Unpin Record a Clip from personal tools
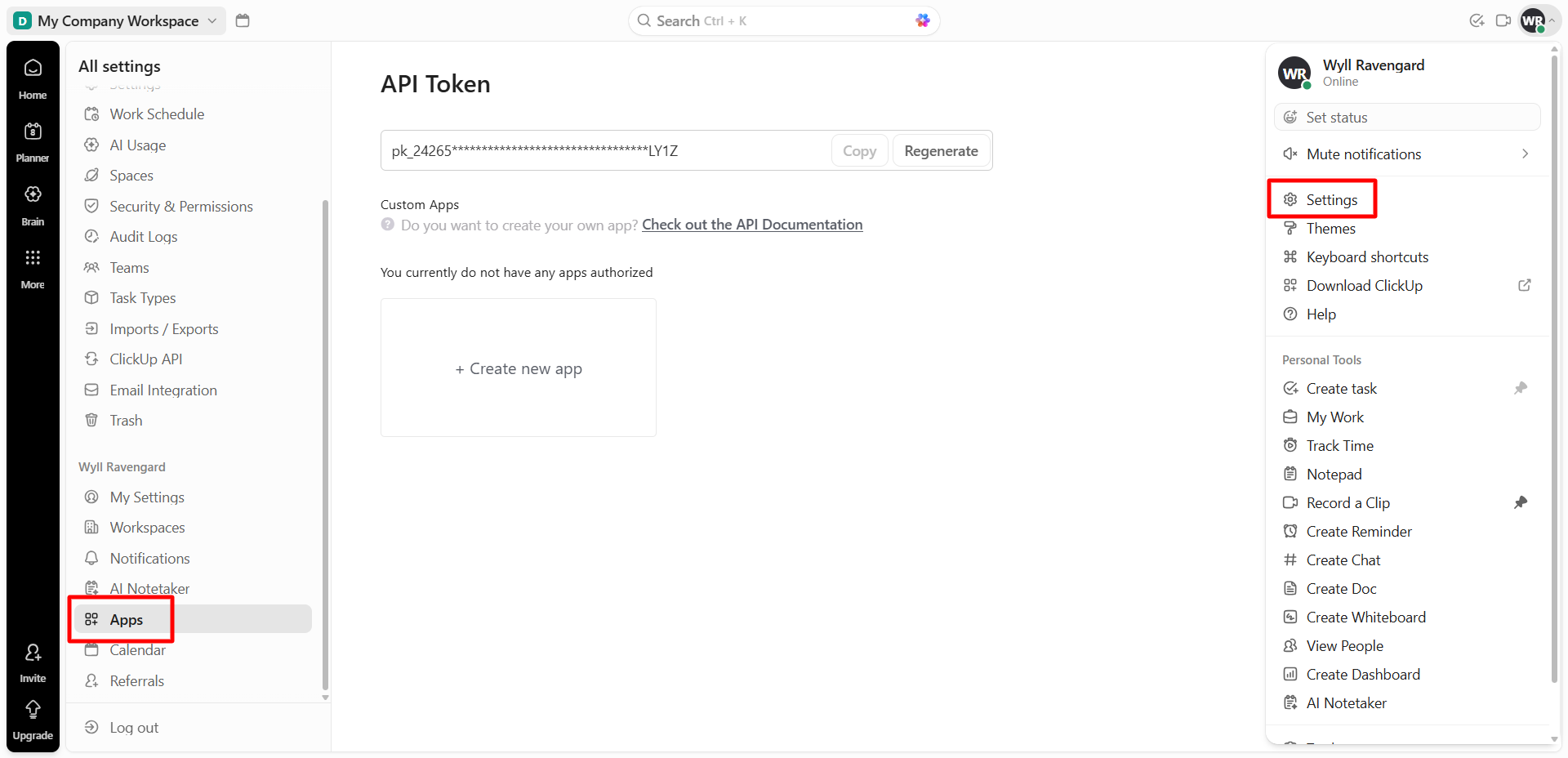 (x=1520, y=503)
